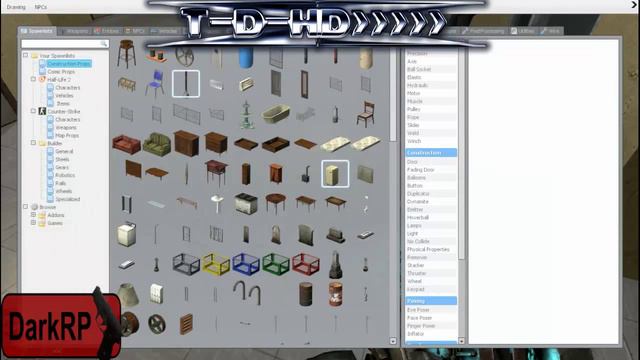Spawn the rusty explosive barrel prop
640x360 pixels.
point(336,294)
